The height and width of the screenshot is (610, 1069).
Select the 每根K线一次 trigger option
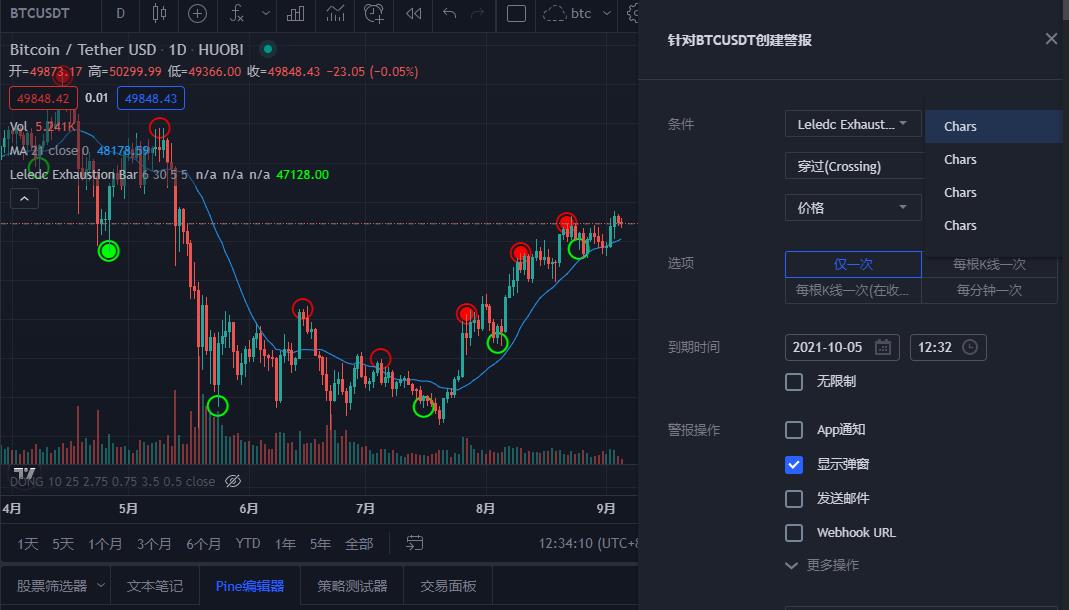click(989, 266)
